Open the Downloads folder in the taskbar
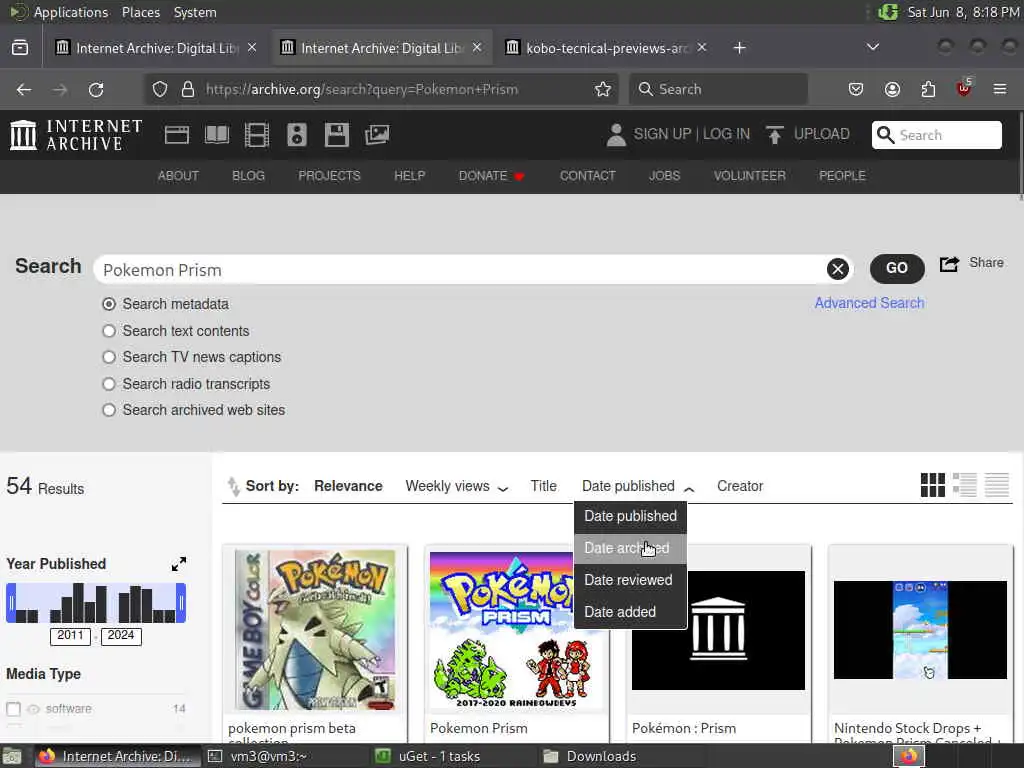The width and height of the screenshot is (1024, 768). point(590,756)
